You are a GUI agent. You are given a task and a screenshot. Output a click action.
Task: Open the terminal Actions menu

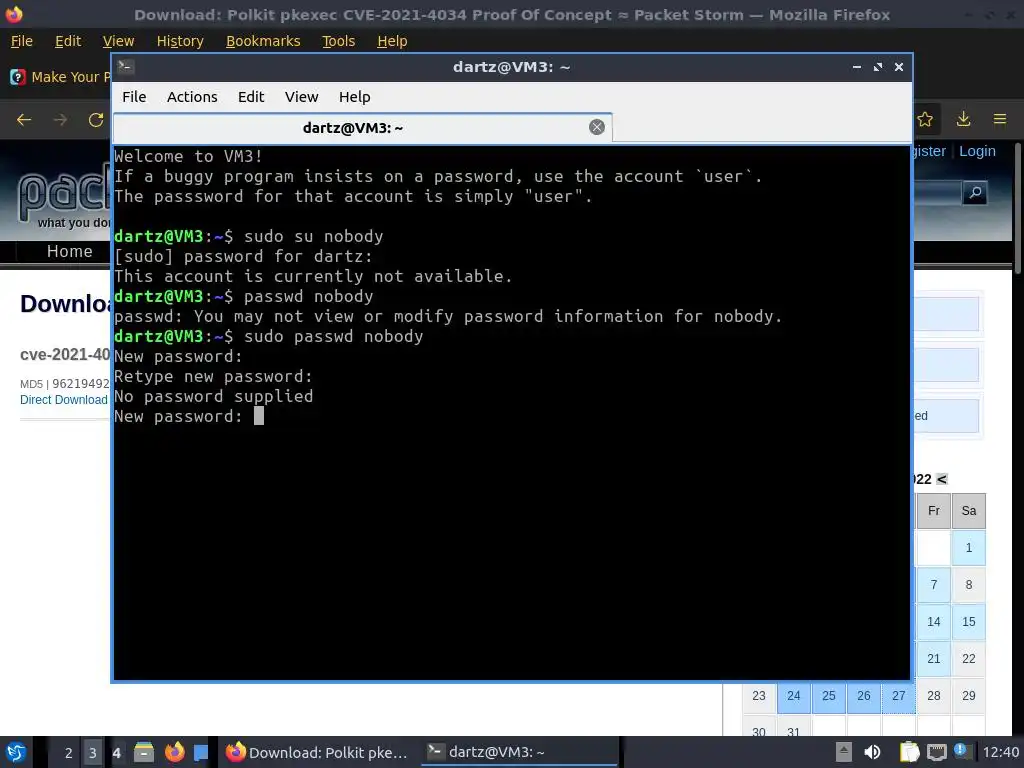pos(192,97)
